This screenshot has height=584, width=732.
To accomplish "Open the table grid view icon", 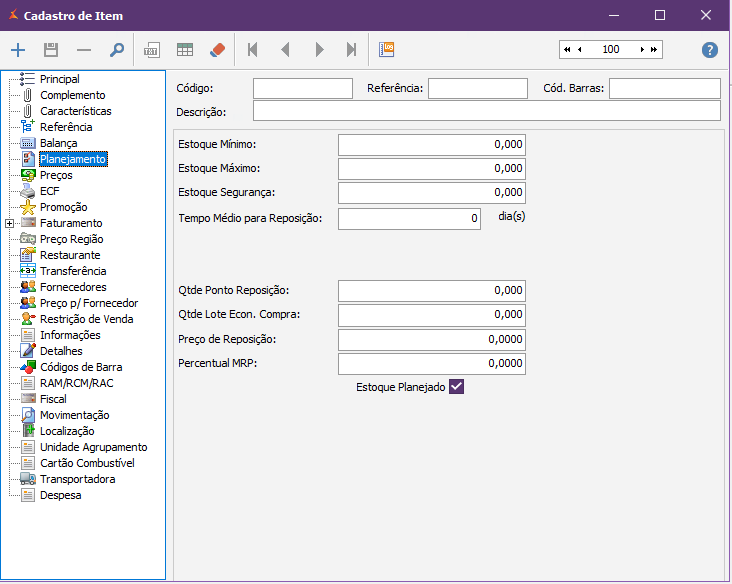I will click(185, 49).
